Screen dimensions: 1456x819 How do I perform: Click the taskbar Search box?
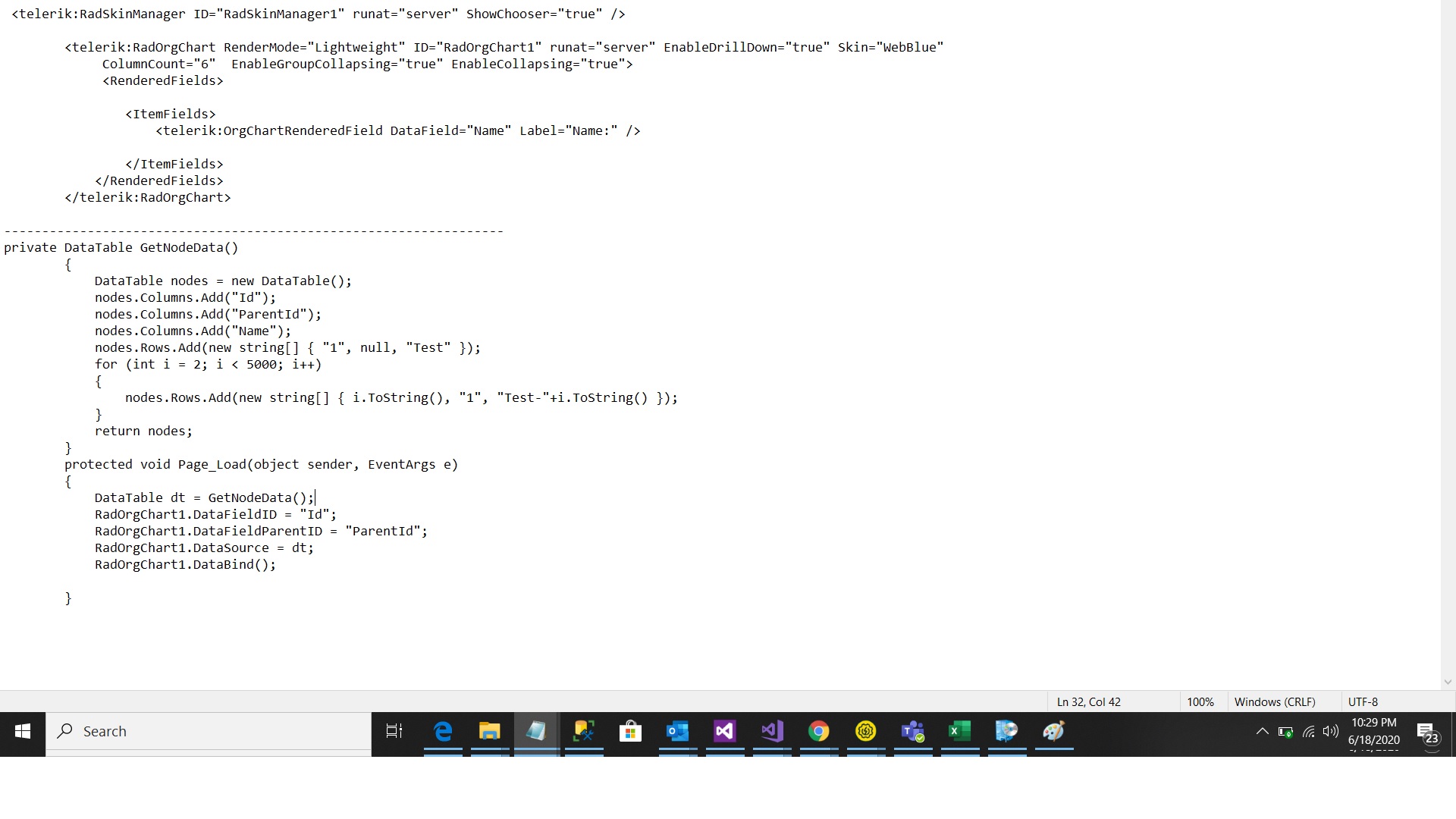coord(209,732)
